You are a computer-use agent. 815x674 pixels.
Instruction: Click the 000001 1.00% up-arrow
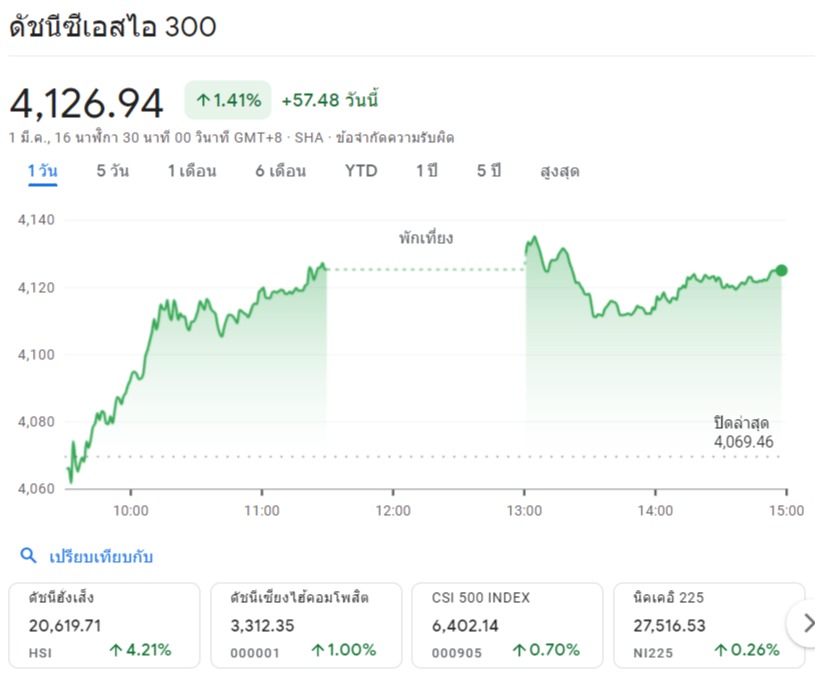coord(317,650)
